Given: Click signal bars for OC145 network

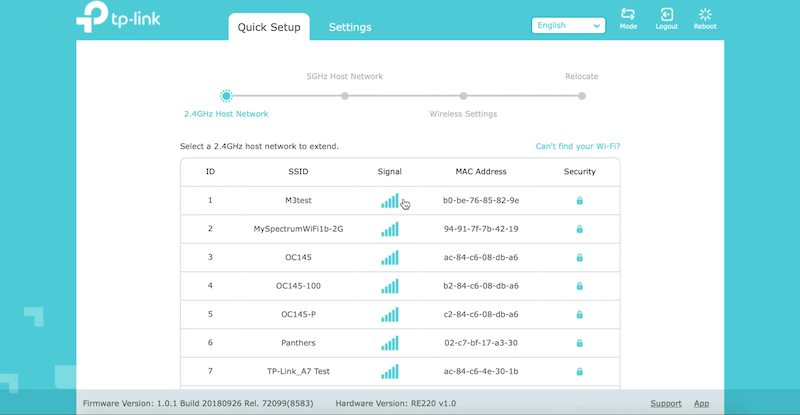Looking at the screenshot, I should (x=389, y=258).
